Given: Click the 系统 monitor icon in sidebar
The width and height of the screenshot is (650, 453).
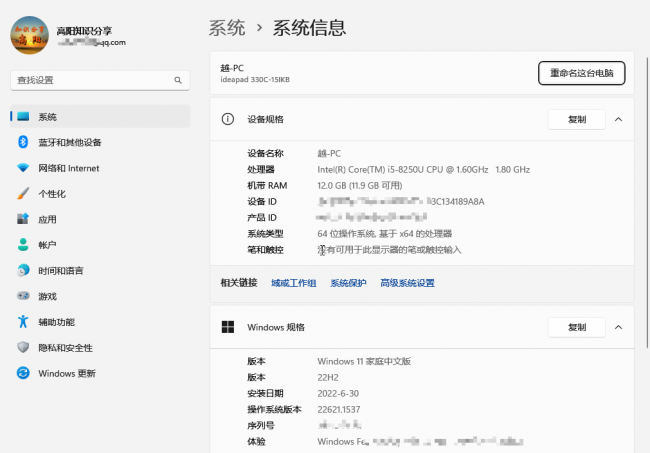Looking at the screenshot, I should click(23, 116).
